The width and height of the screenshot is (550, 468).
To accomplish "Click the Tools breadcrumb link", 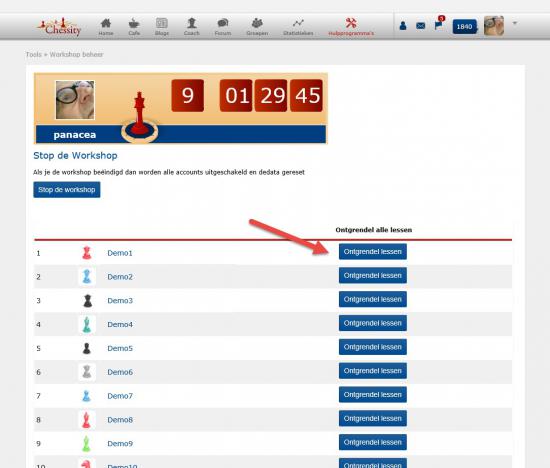I will pos(34,54).
